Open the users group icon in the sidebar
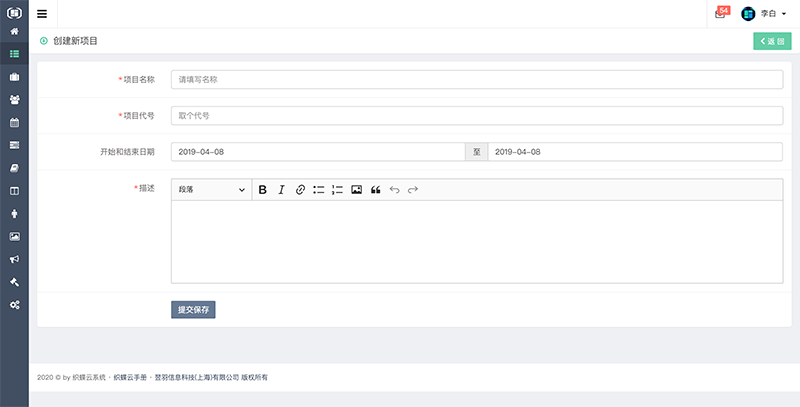Viewport: 800px width, 407px height. coord(14,100)
